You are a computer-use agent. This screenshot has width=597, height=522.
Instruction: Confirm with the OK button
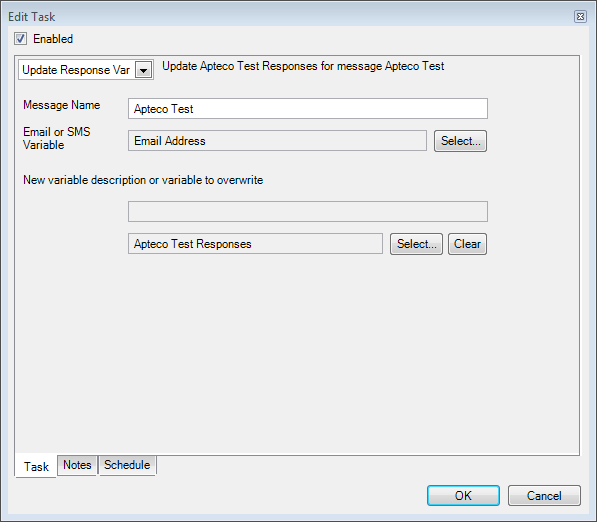tap(463, 496)
